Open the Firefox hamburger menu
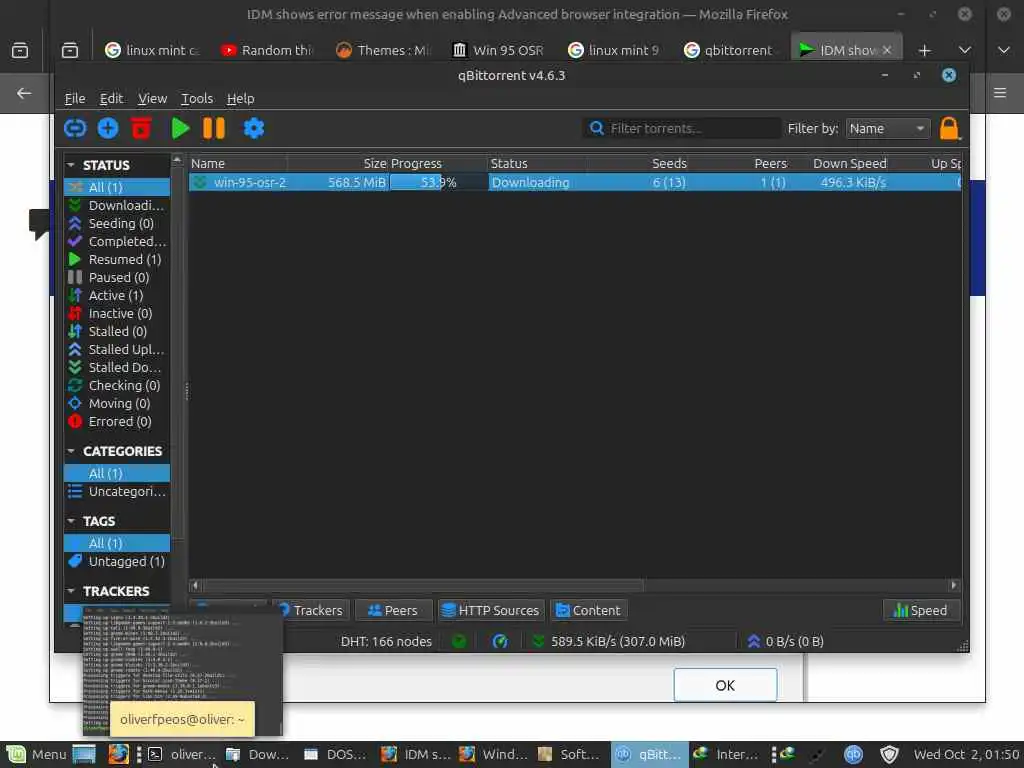The width and height of the screenshot is (1024, 768). (x=1000, y=93)
